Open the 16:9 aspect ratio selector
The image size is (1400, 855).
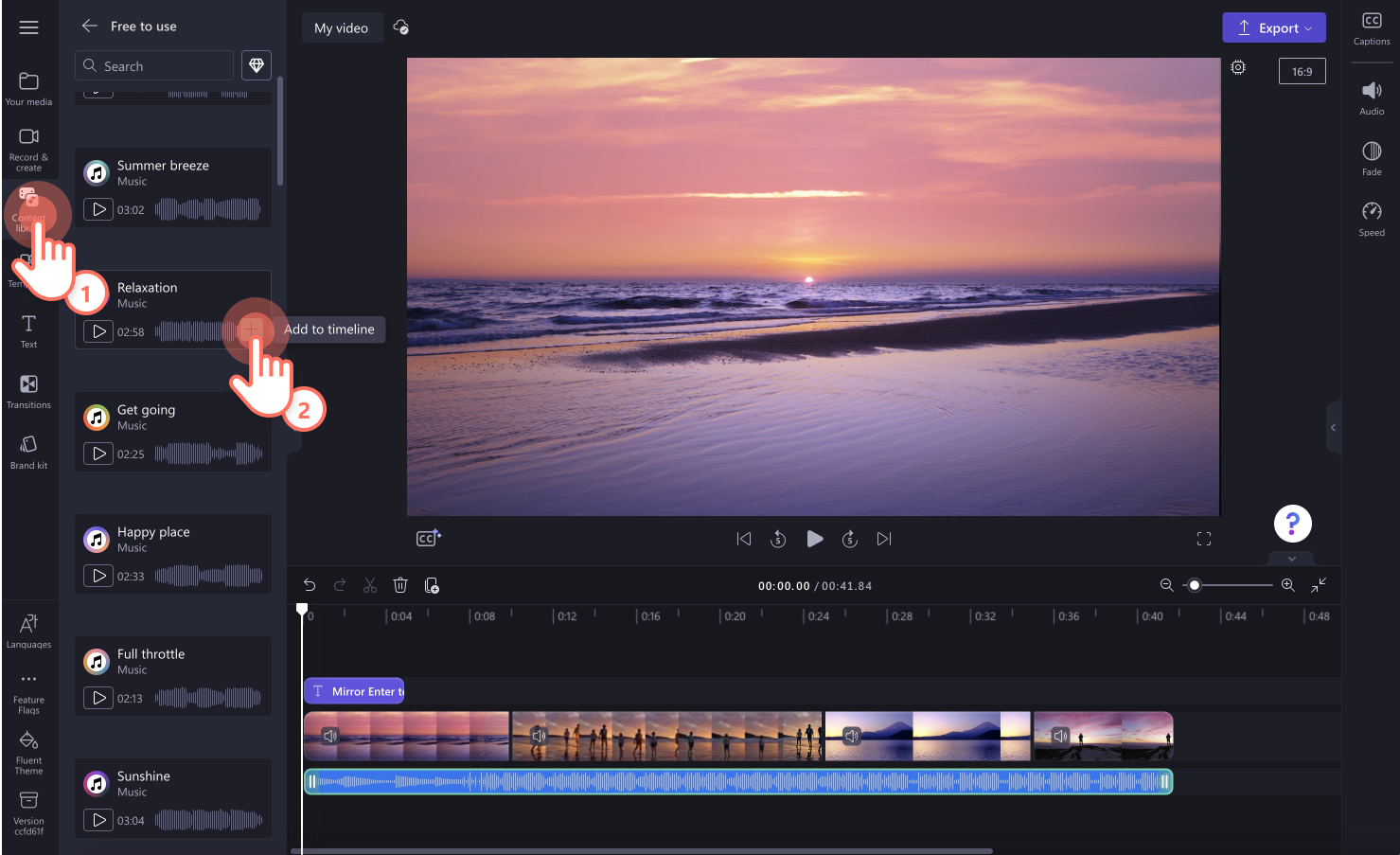(x=1303, y=71)
